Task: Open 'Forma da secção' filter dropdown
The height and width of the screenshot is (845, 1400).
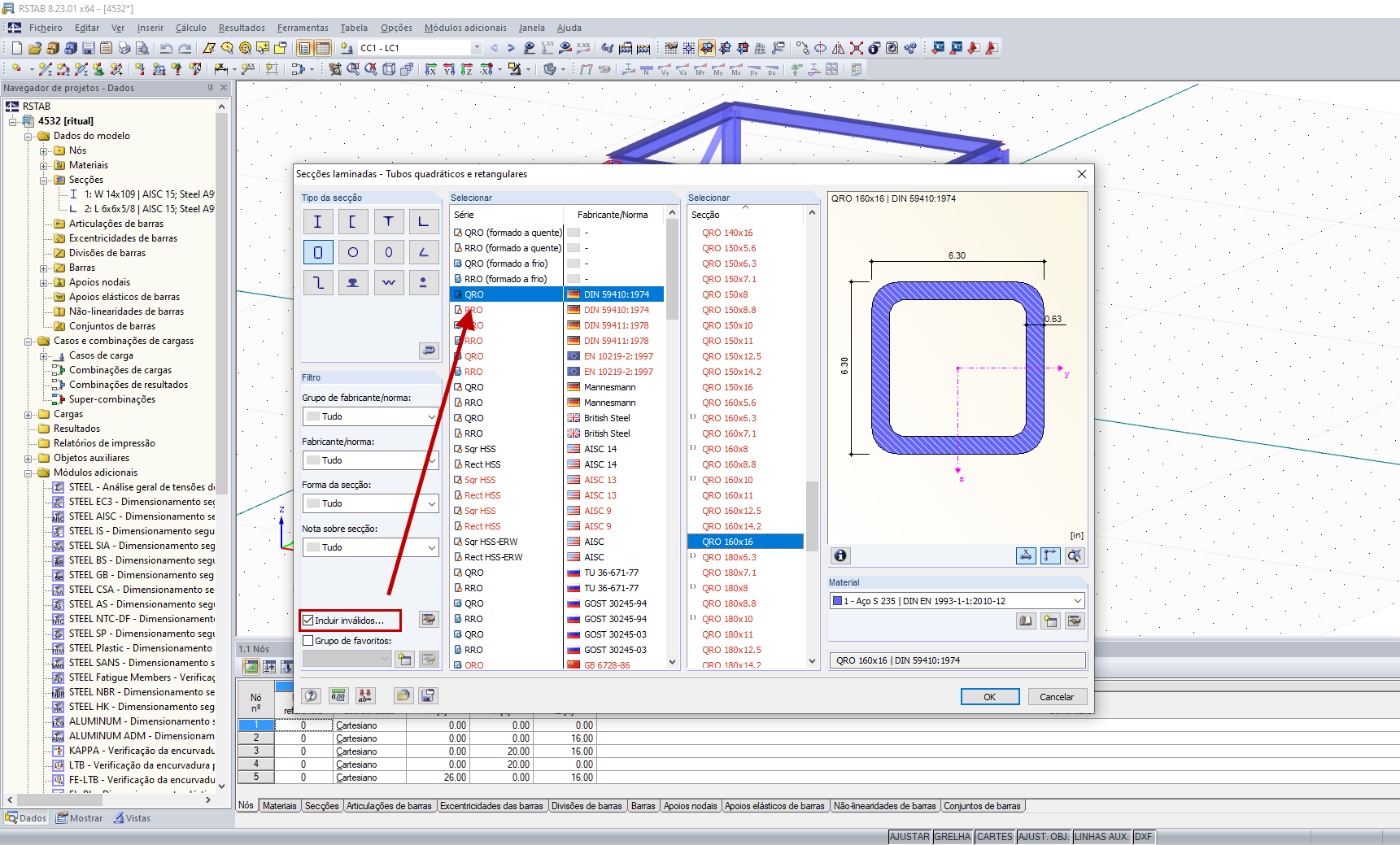Action: pos(371,503)
